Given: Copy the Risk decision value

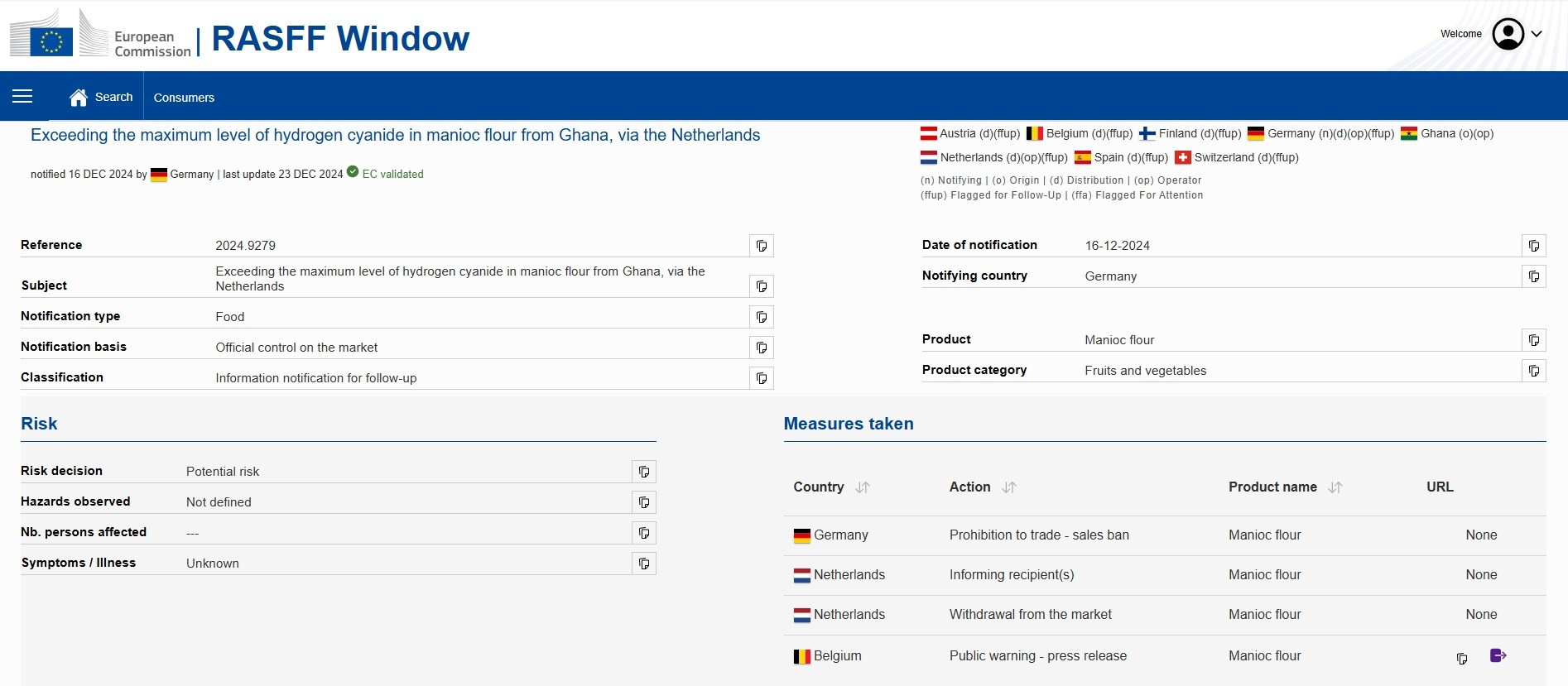Looking at the screenshot, I should point(643,472).
